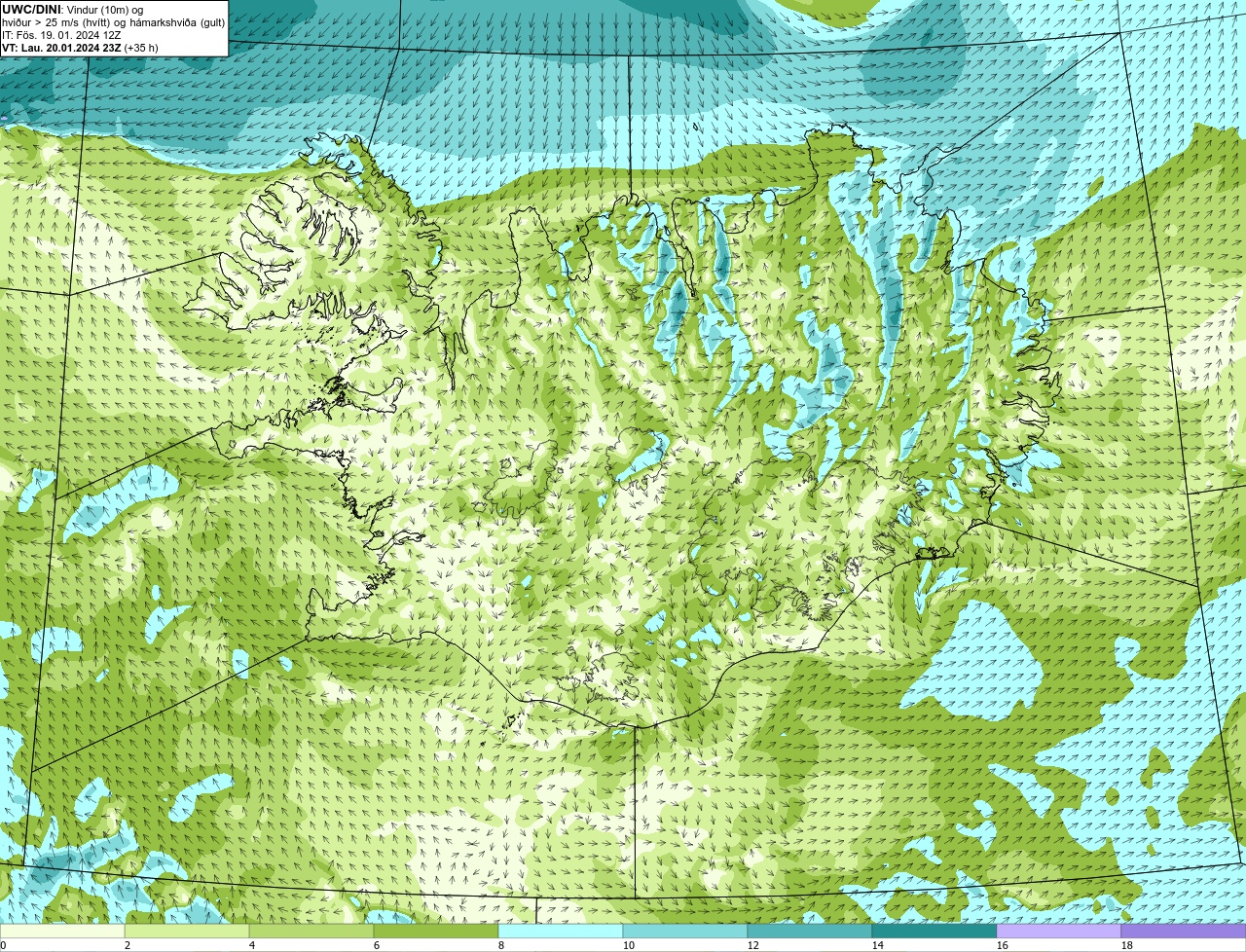Click the dark teal 14–16 m/s color swatch

pos(934,931)
